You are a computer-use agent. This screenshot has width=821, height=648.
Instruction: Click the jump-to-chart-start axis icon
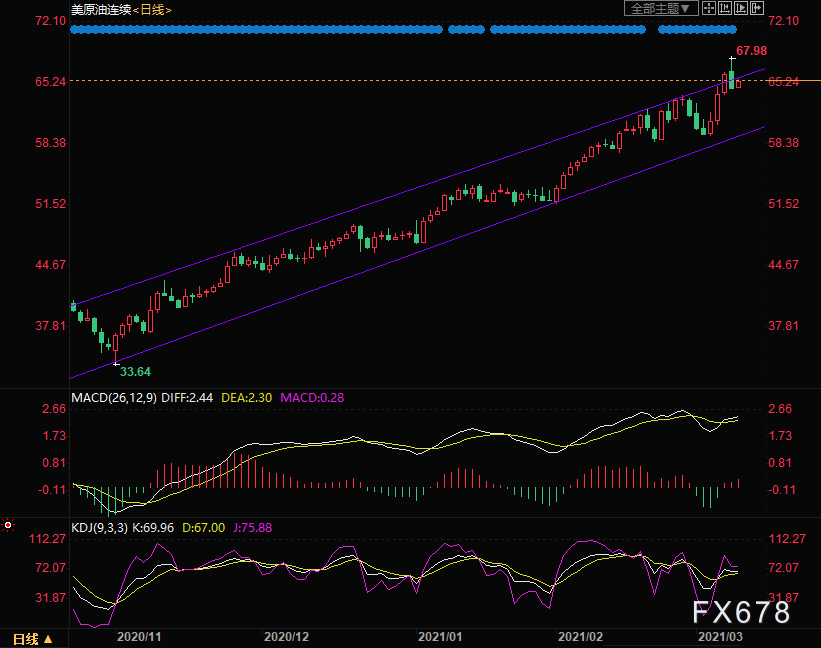[725, 8]
